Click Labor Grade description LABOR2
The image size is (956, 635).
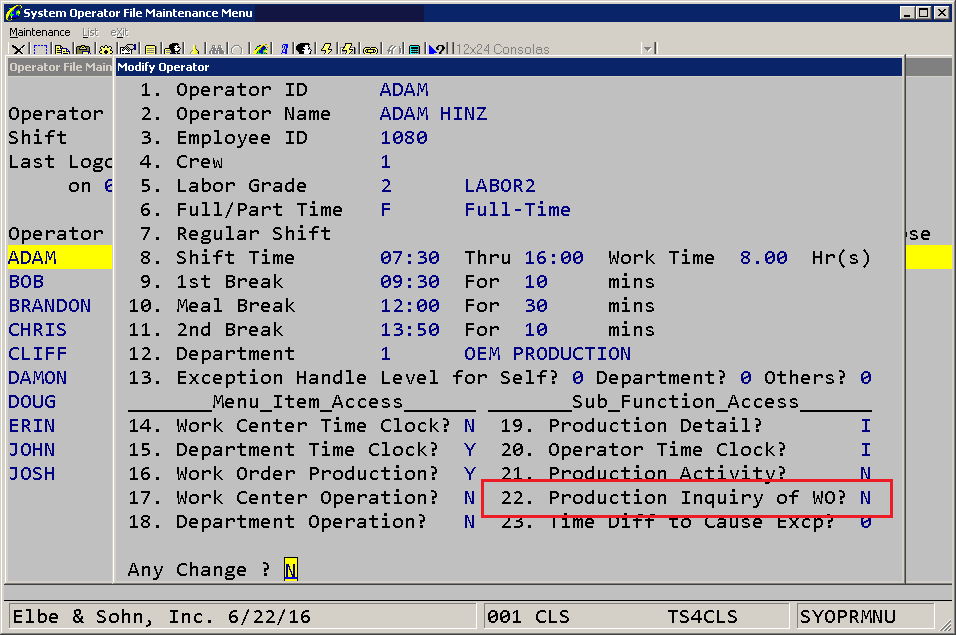[x=500, y=185]
